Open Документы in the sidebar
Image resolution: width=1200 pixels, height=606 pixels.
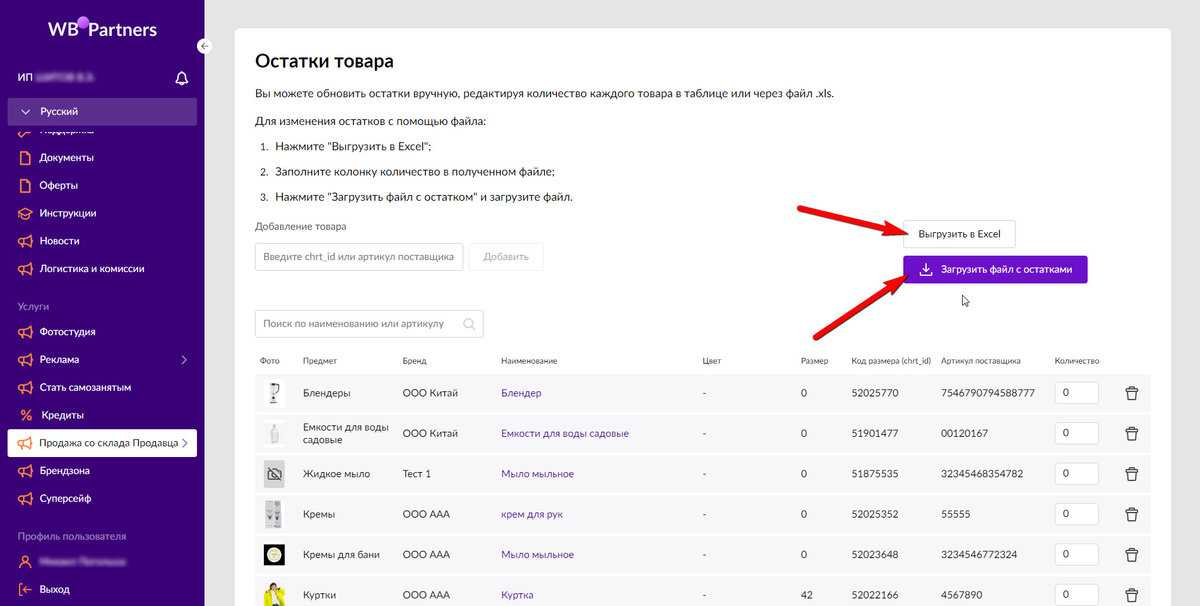pyautogui.click(x=66, y=157)
